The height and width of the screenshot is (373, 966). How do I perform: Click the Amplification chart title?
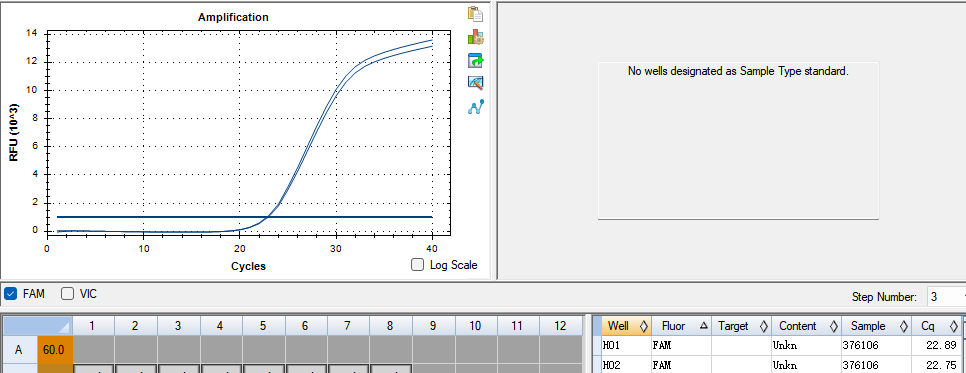click(x=233, y=17)
